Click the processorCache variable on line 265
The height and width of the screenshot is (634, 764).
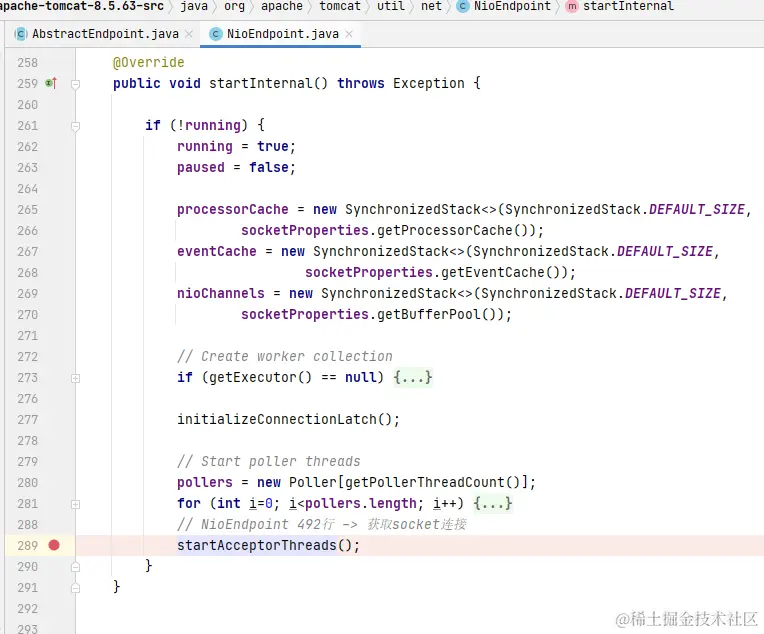[232, 209]
